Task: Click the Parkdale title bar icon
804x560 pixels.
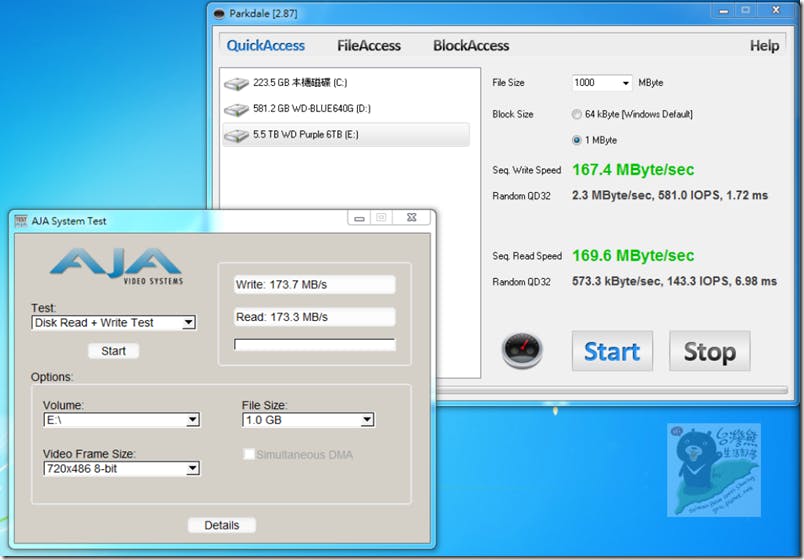Action: [x=219, y=13]
